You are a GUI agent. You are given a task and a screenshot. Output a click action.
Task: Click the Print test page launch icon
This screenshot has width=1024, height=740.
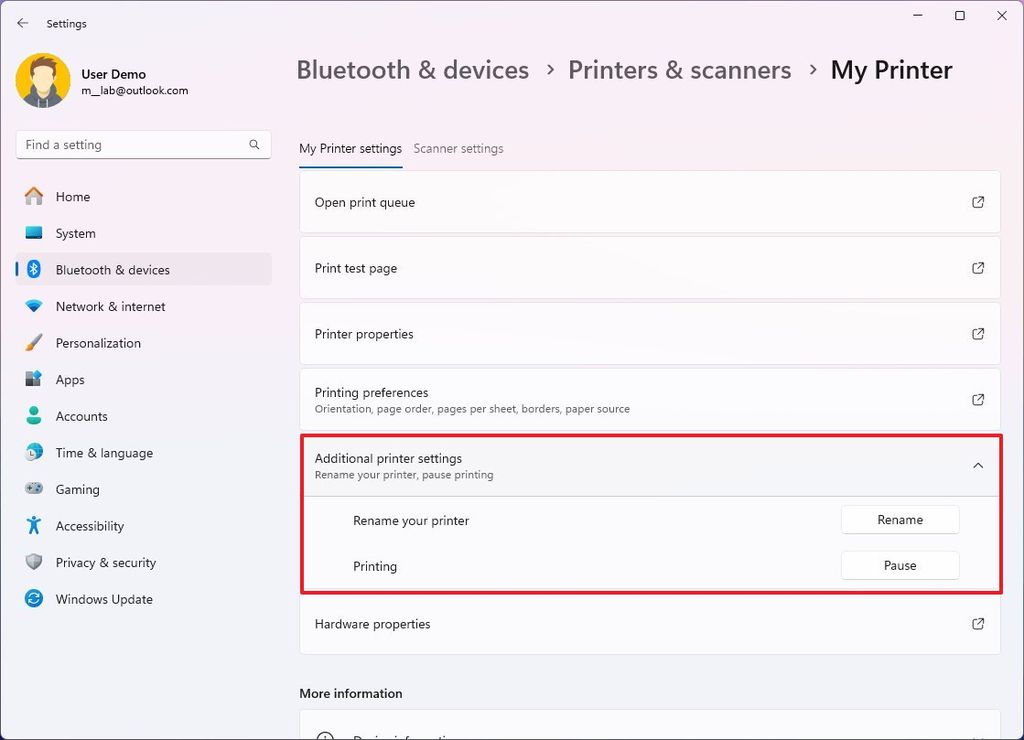978,267
